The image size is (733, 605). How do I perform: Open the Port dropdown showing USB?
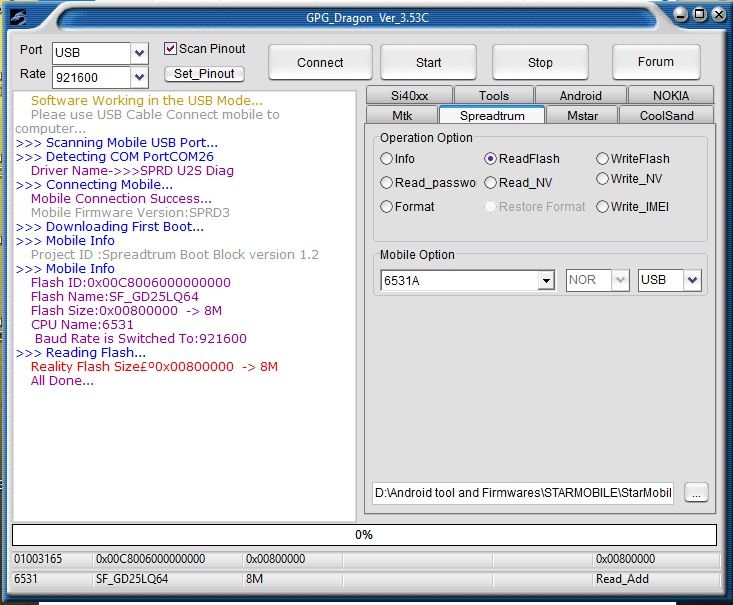140,52
